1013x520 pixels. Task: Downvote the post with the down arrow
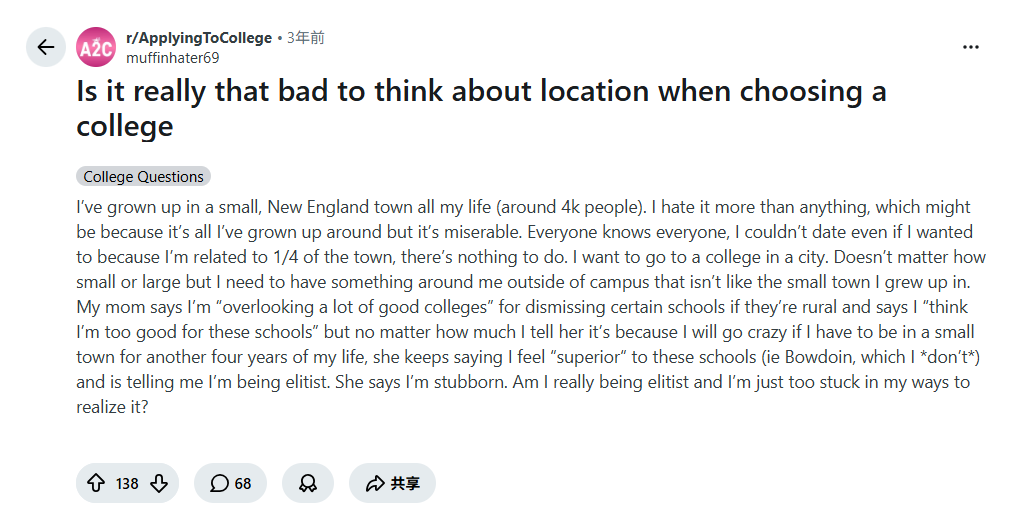point(159,483)
